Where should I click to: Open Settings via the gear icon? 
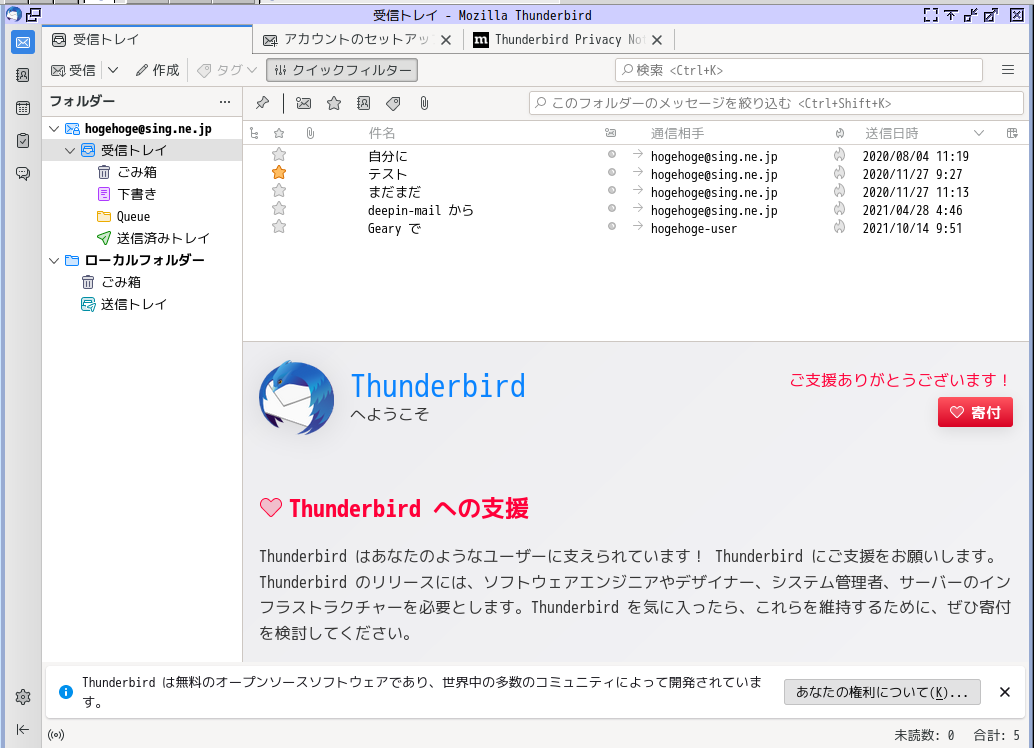pos(23,697)
